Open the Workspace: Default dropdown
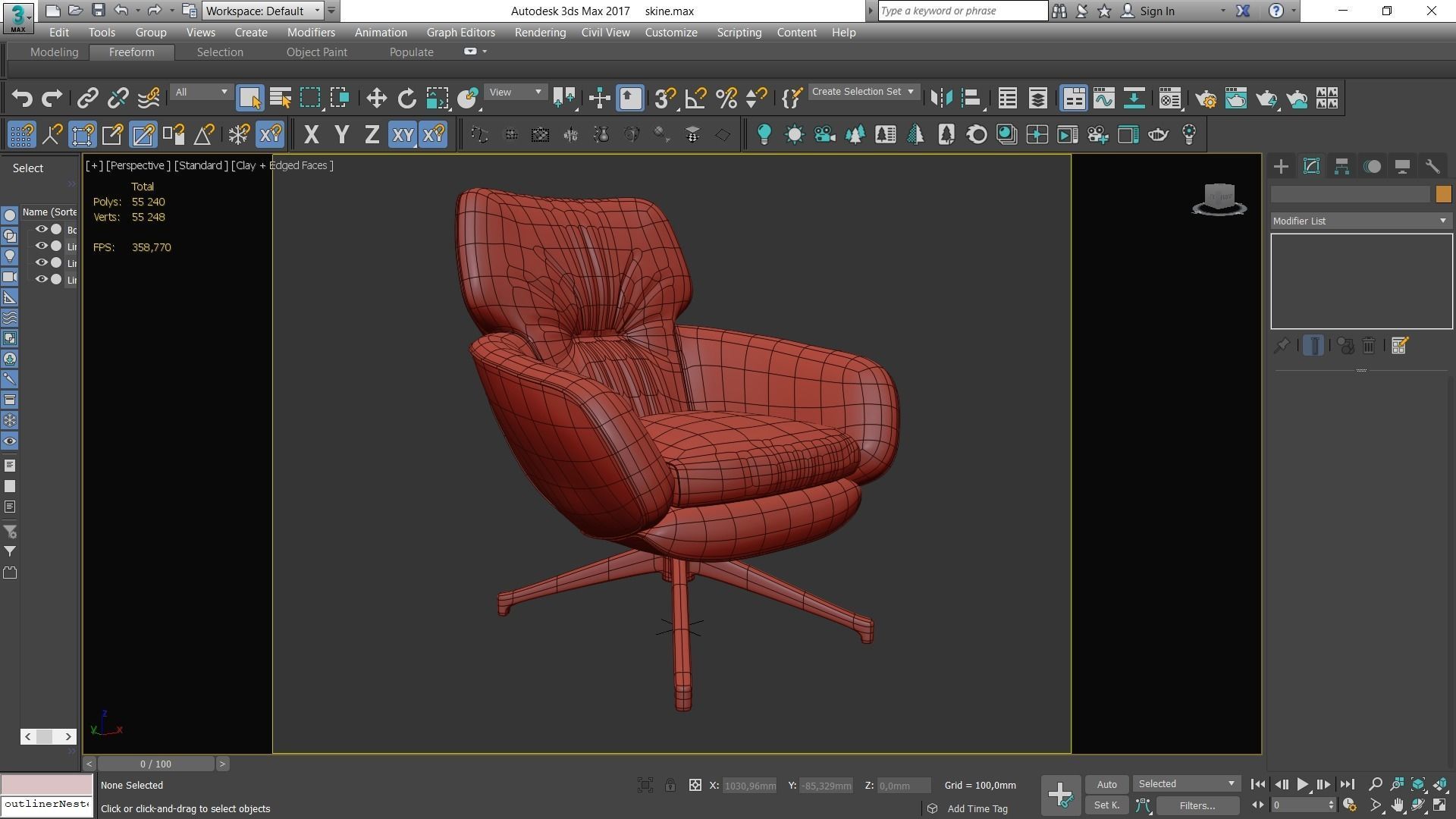The image size is (1456, 819). click(263, 11)
